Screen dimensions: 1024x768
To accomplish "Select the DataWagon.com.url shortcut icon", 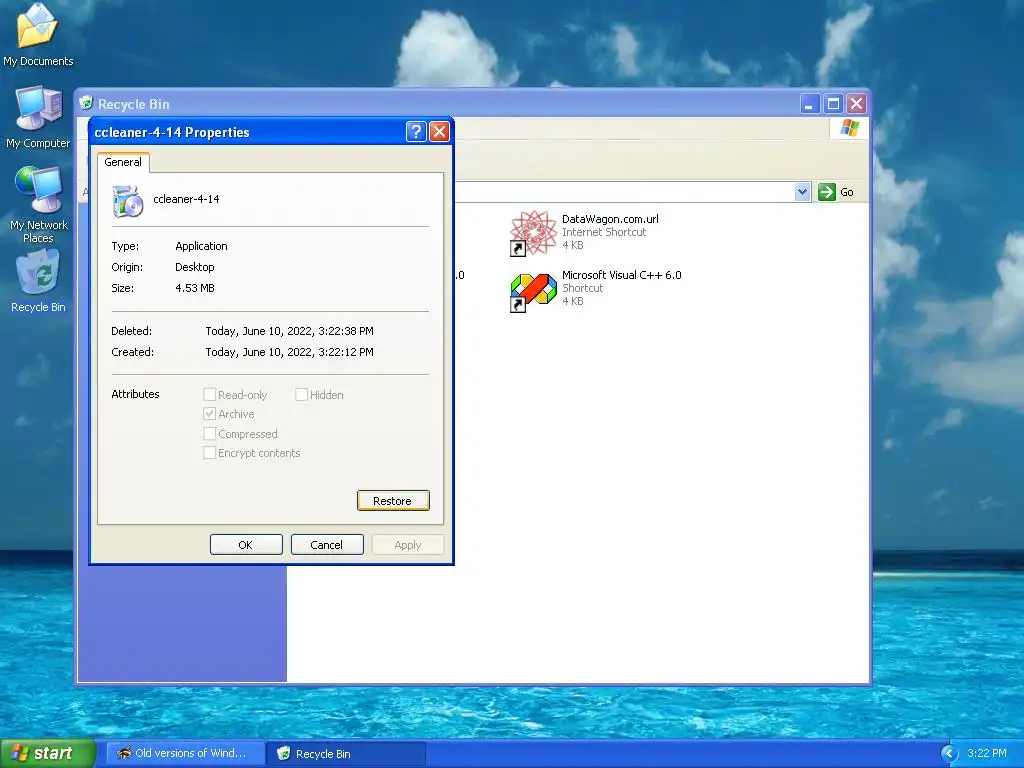I will coord(534,232).
